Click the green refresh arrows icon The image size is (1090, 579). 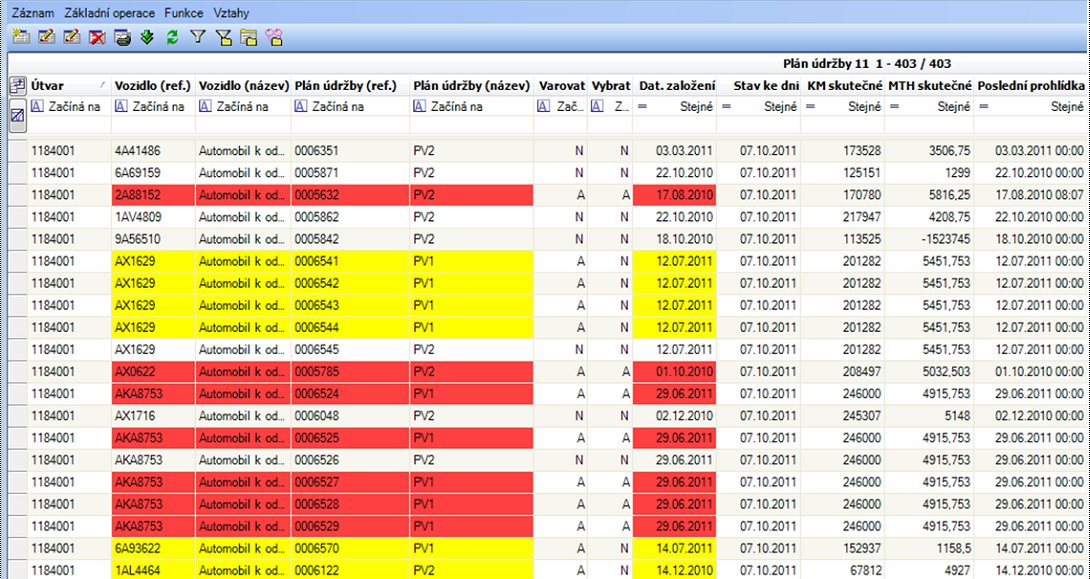tap(172, 38)
